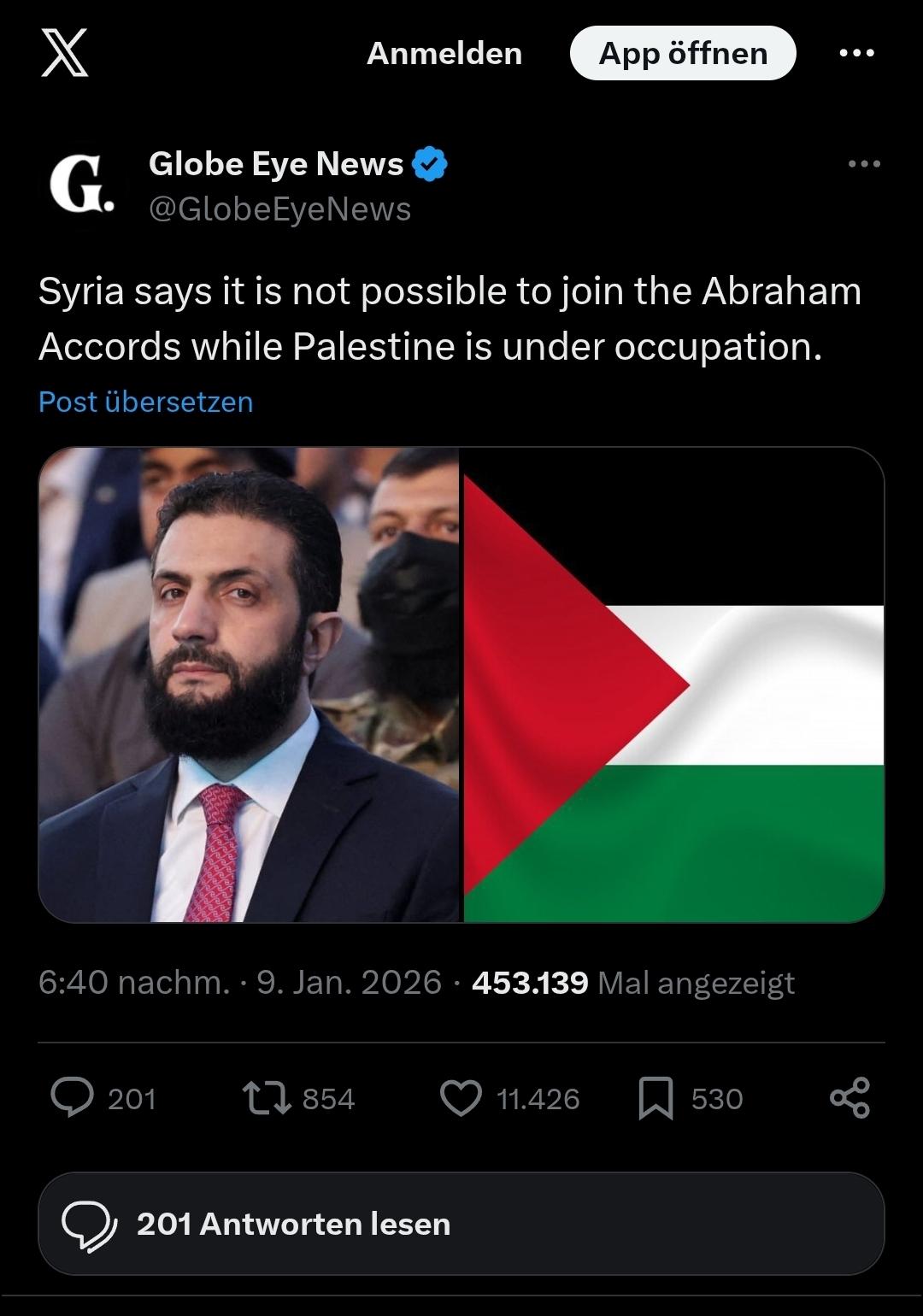
Task: Click the post timestamp 9. Jan. 2026
Action: pos(349,983)
